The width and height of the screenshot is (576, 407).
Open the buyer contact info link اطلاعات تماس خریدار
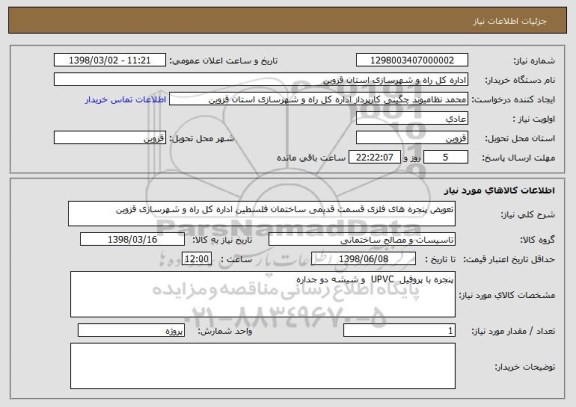click(x=126, y=100)
